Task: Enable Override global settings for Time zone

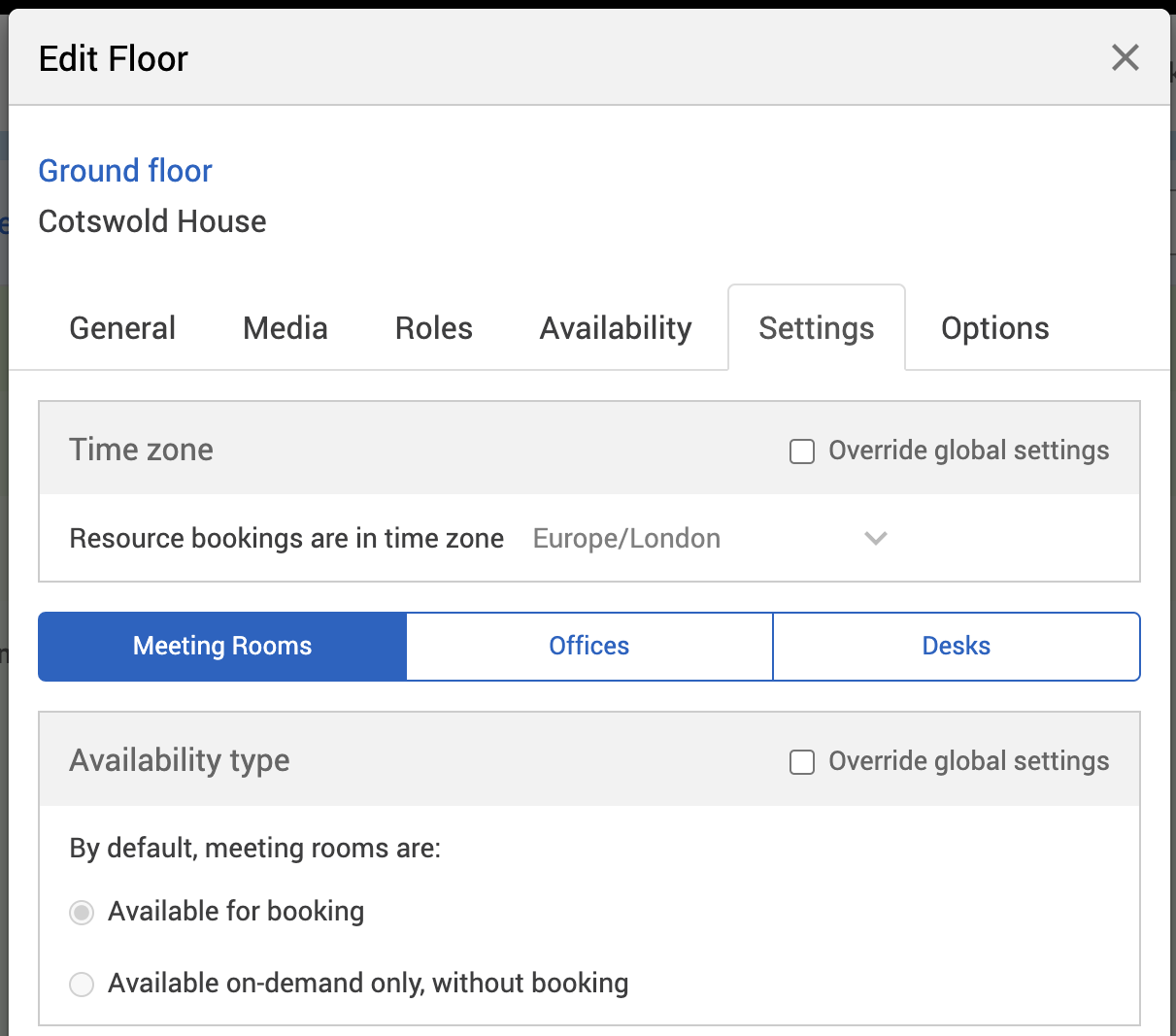Action: coord(802,451)
